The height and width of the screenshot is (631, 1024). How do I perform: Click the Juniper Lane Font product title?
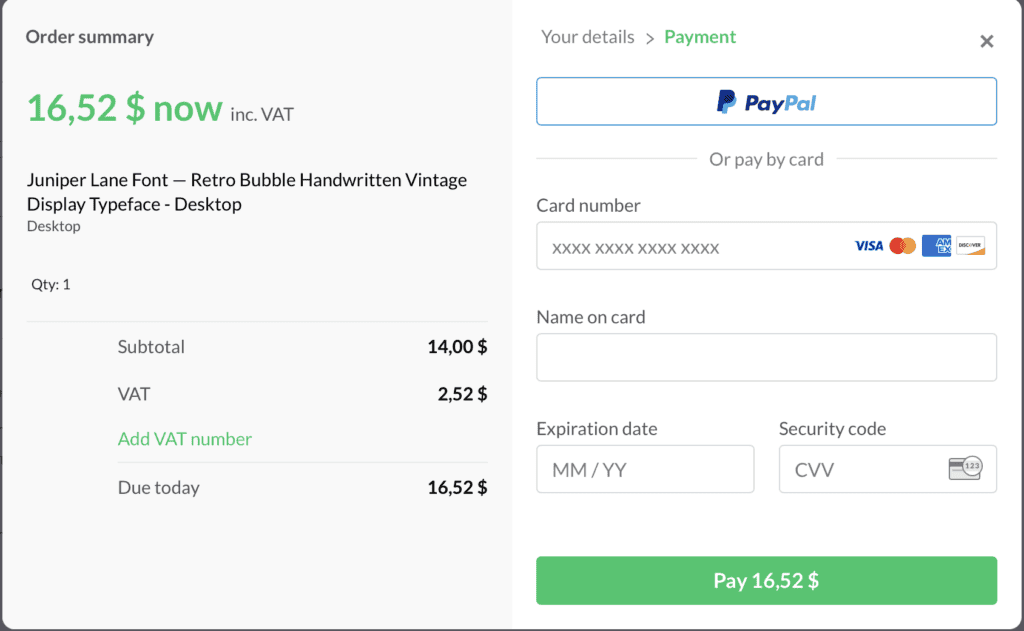247,192
